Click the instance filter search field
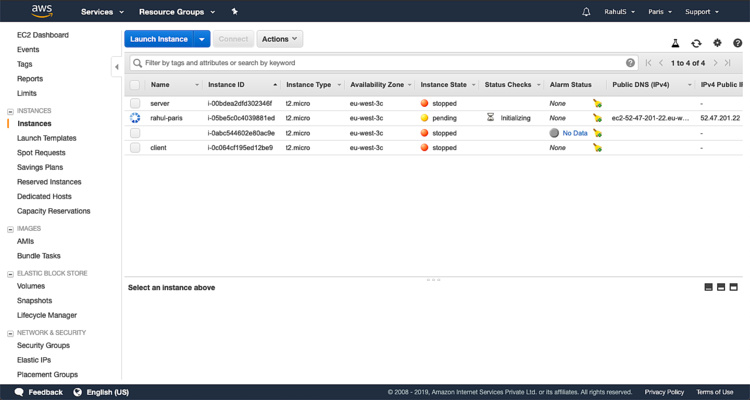 (380, 63)
